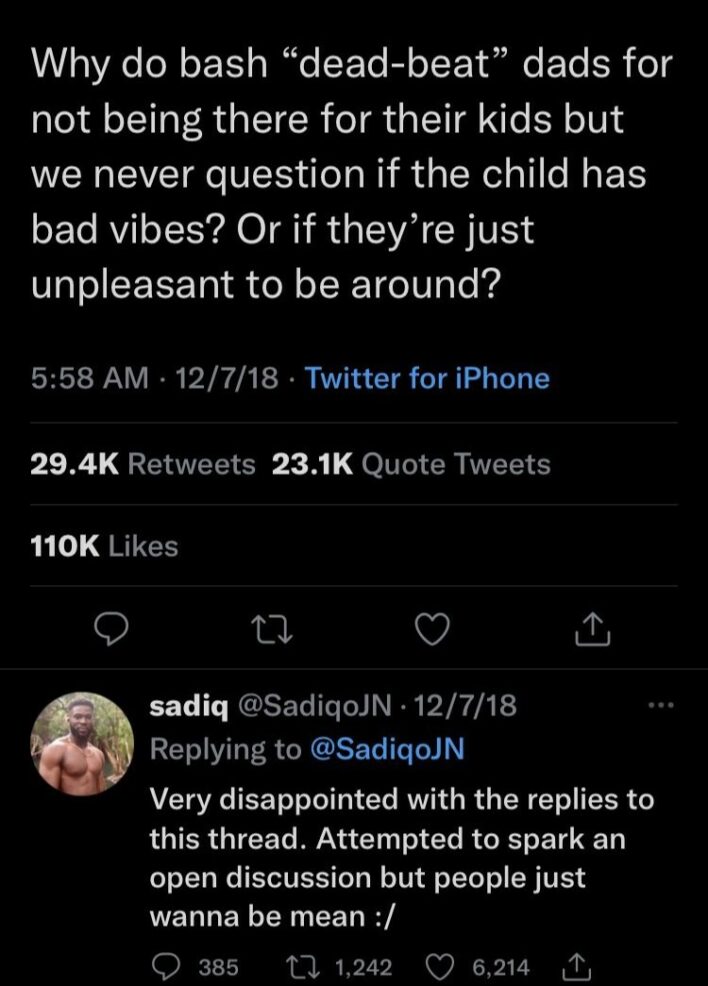The height and width of the screenshot is (986, 708).
Task: Like the main tweet via the heart icon
Action: tap(433, 629)
